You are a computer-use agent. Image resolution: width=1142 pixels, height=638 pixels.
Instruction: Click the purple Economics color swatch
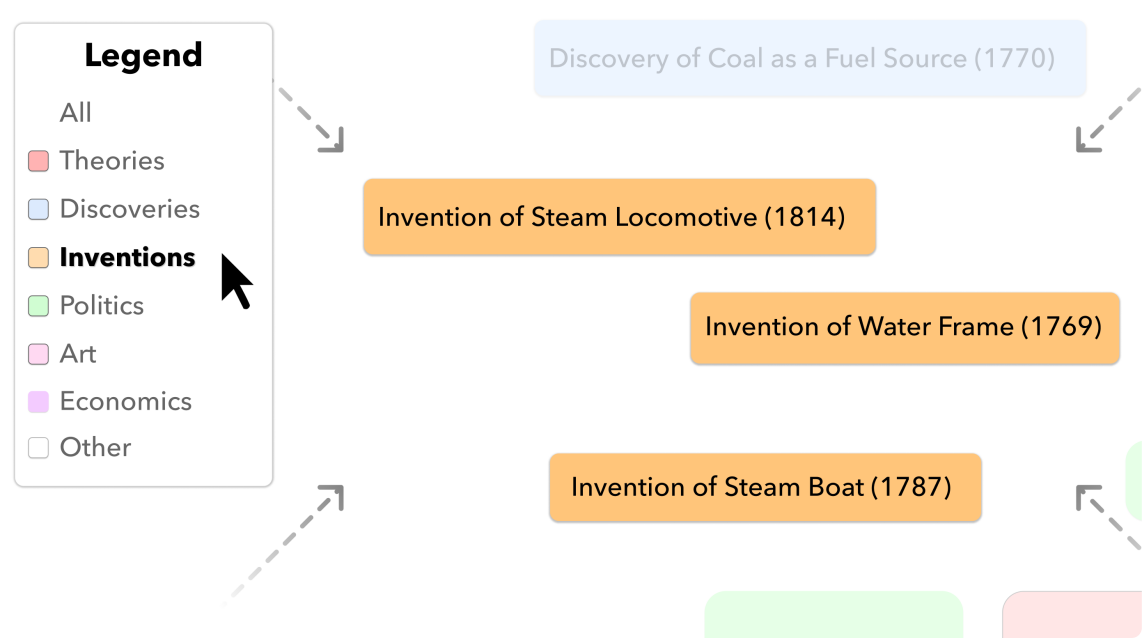38,402
